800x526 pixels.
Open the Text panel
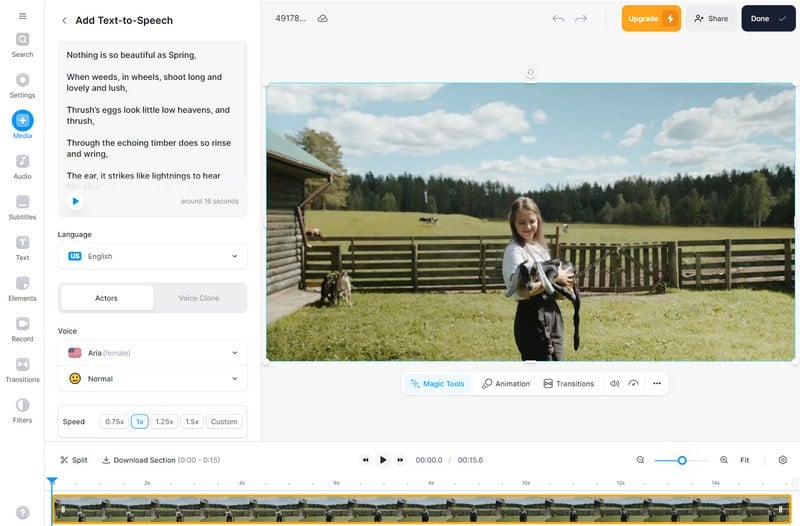point(22,248)
